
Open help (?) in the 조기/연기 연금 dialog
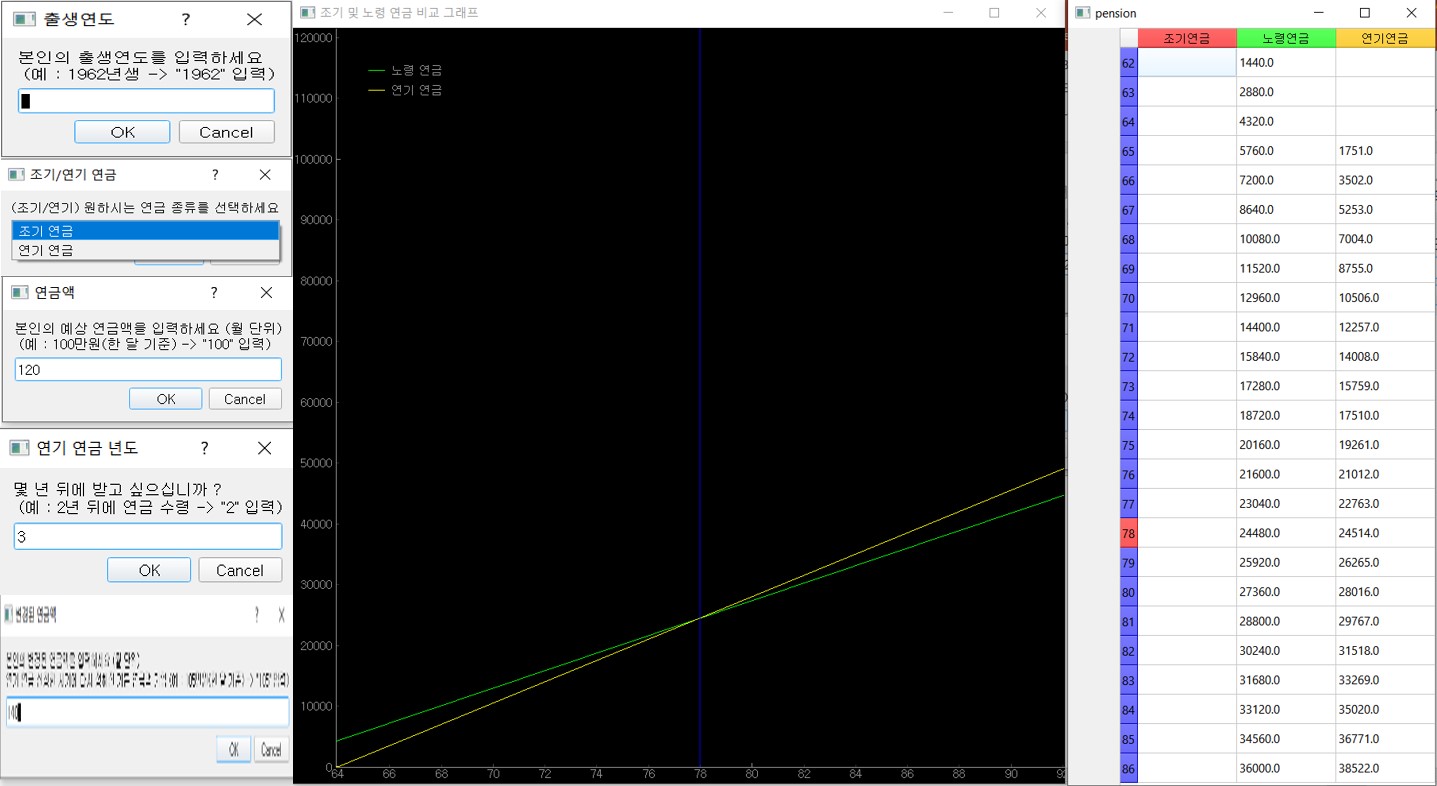click(x=214, y=174)
